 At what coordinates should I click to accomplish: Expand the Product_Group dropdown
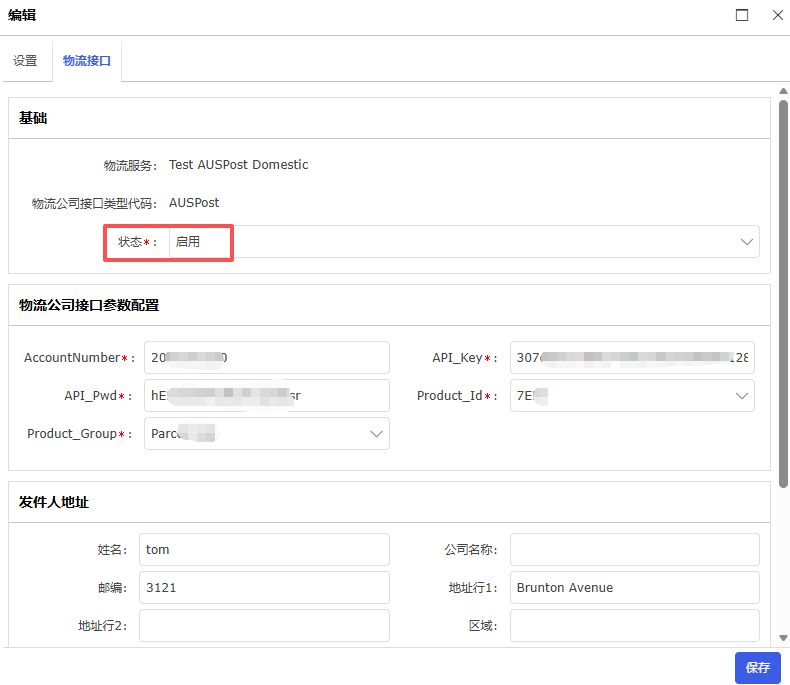(267, 433)
